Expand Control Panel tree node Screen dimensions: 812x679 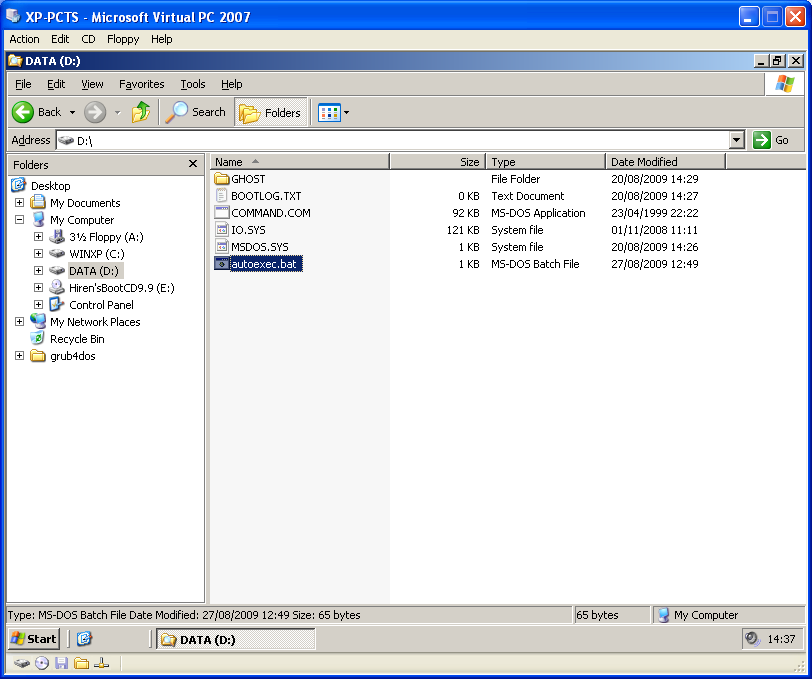[38, 305]
